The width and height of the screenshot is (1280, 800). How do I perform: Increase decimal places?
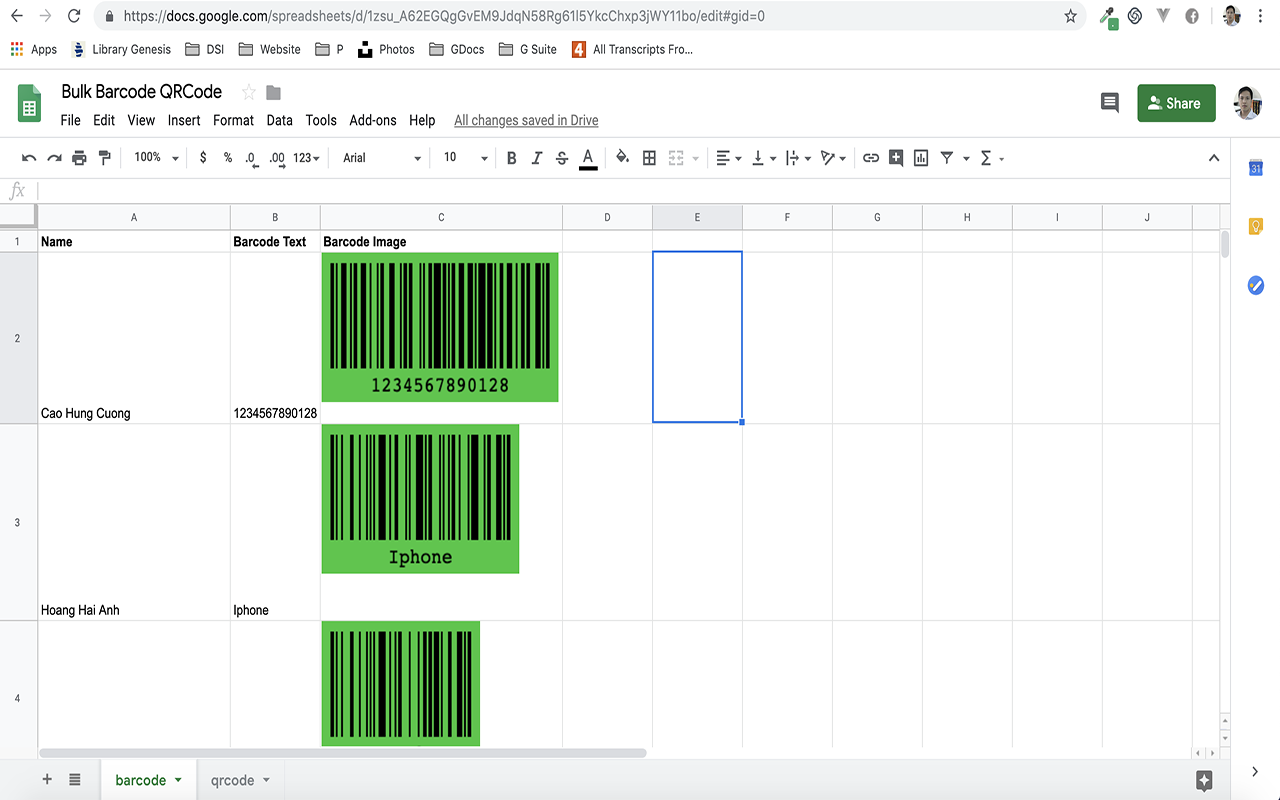(278, 158)
